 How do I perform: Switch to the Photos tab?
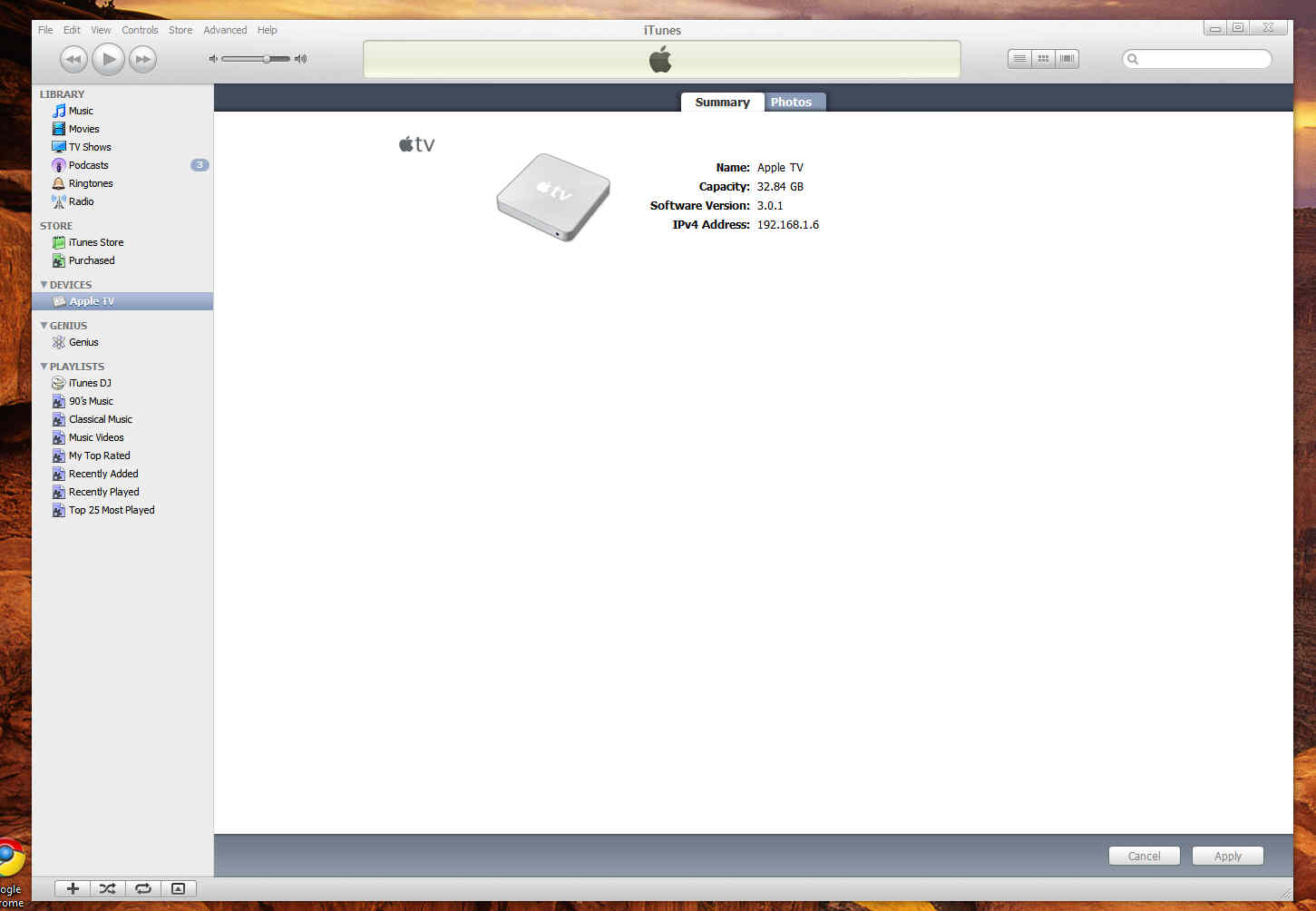(x=792, y=102)
